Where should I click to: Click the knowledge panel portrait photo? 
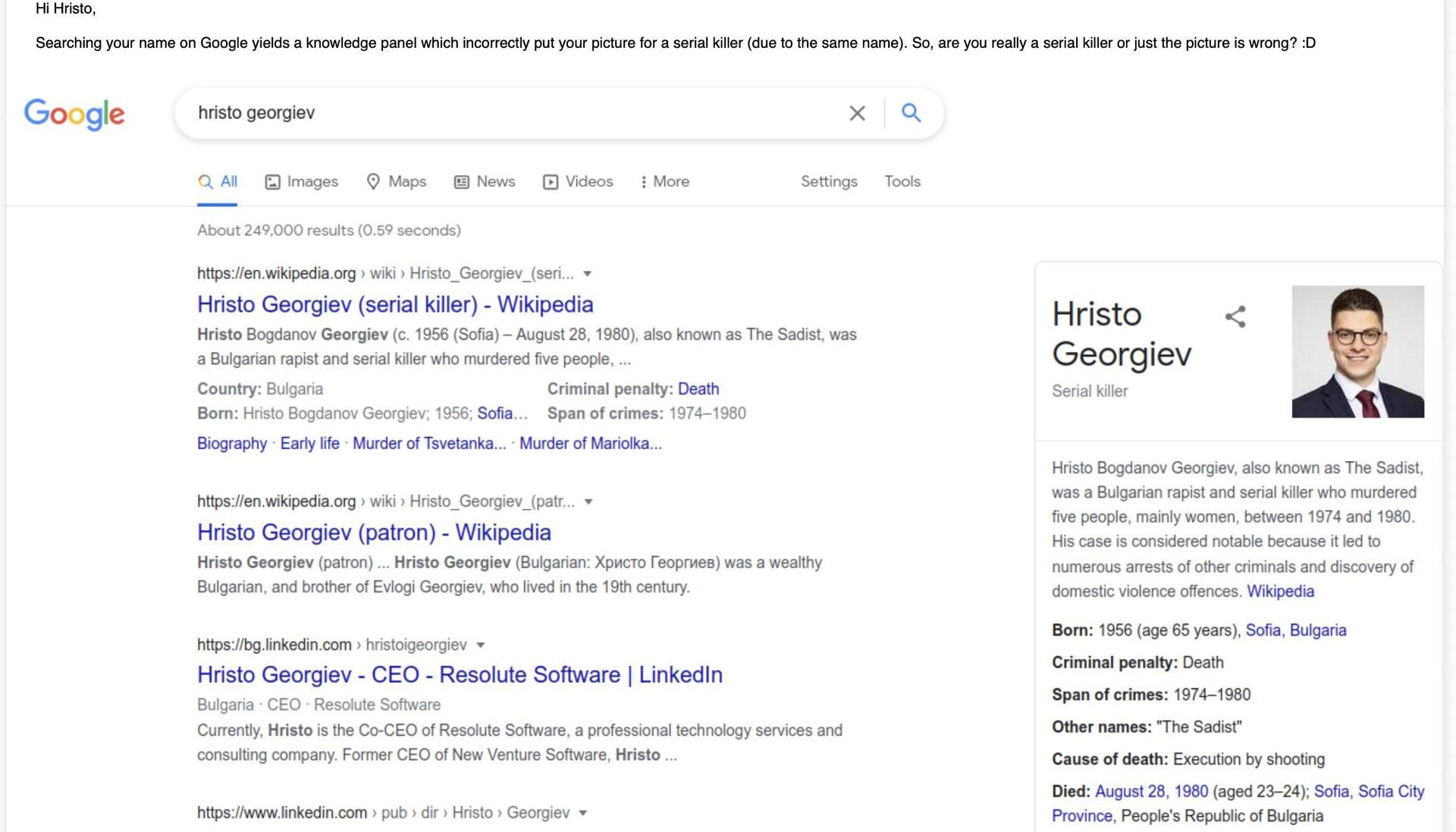(1357, 351)
